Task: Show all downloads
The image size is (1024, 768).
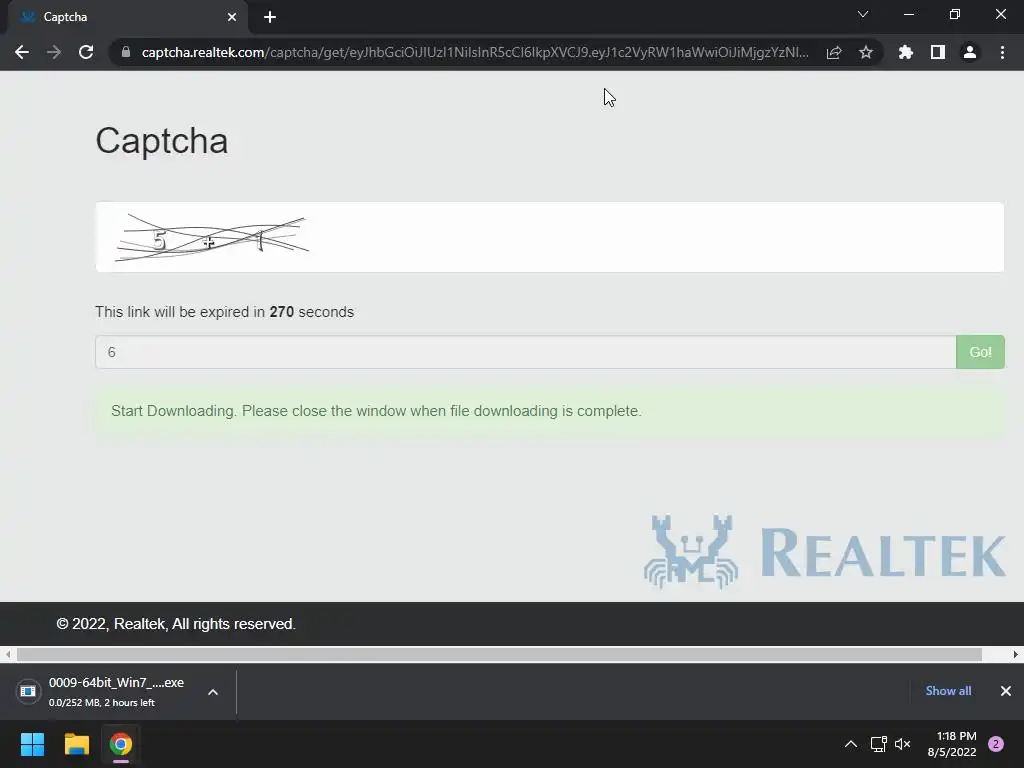Action: (948, 691)
